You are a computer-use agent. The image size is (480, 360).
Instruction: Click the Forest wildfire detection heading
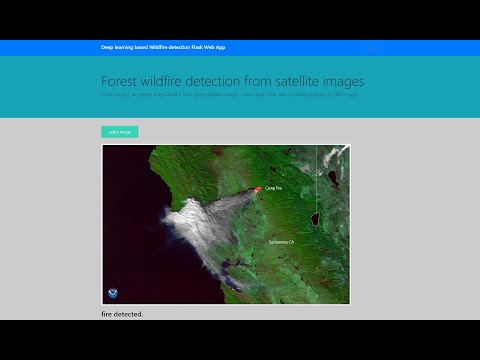point(233,81)
